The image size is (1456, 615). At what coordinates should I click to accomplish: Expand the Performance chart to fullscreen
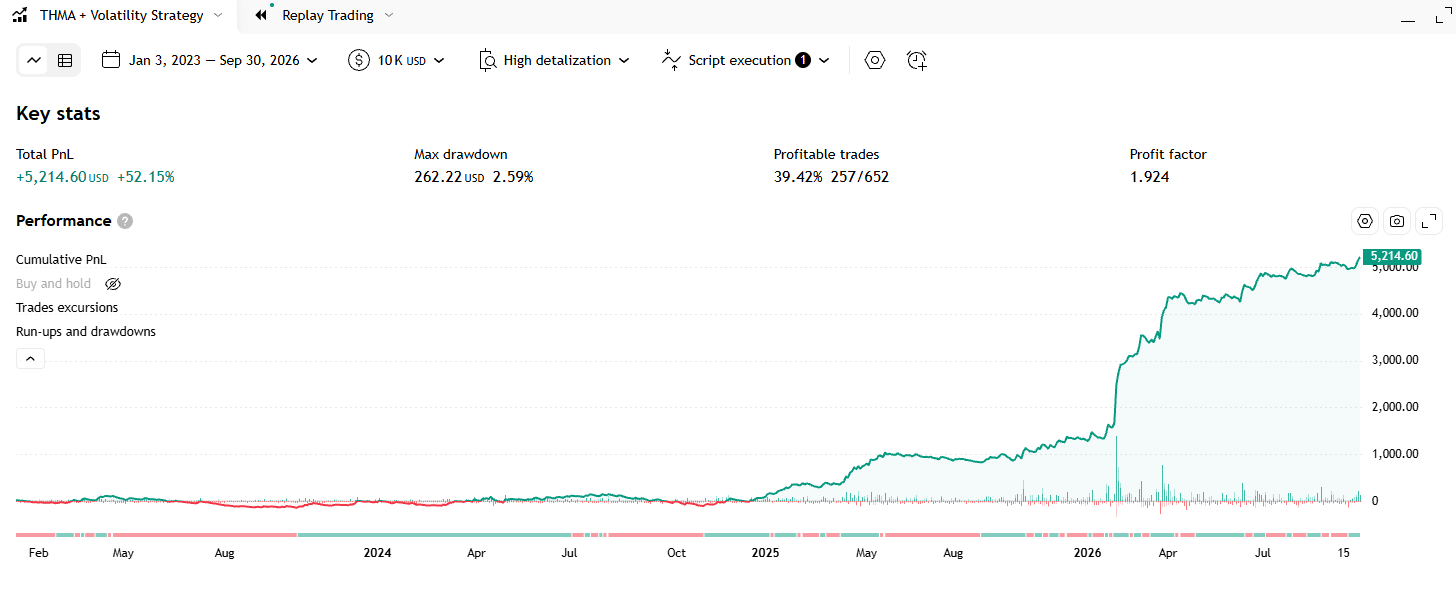coord(1430,221)
